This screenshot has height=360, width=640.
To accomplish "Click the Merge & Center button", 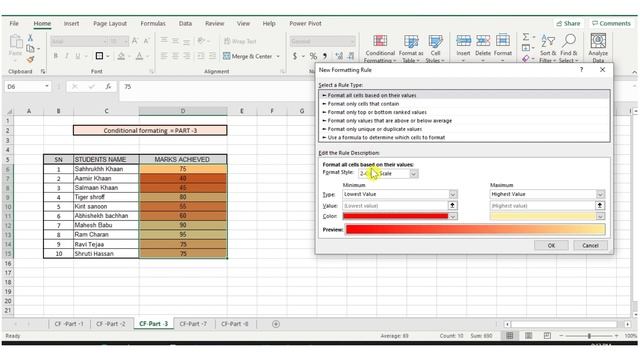I will click(x=248, y=56).
